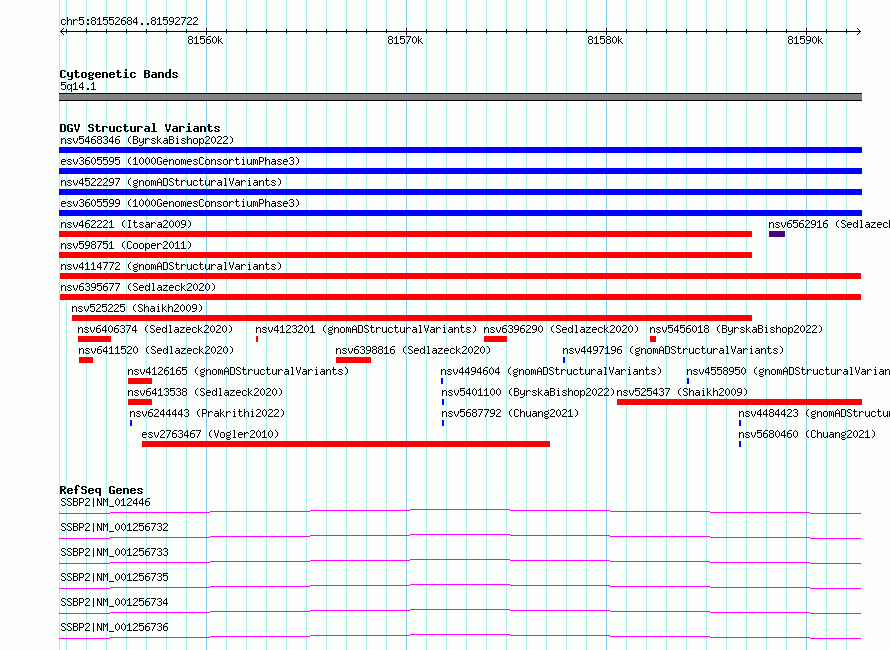The height and width of the screenshot is (650, 890).
Task: Open the nsv462221 (Itsara2009) variant label
Action: [x=126, y=224]
